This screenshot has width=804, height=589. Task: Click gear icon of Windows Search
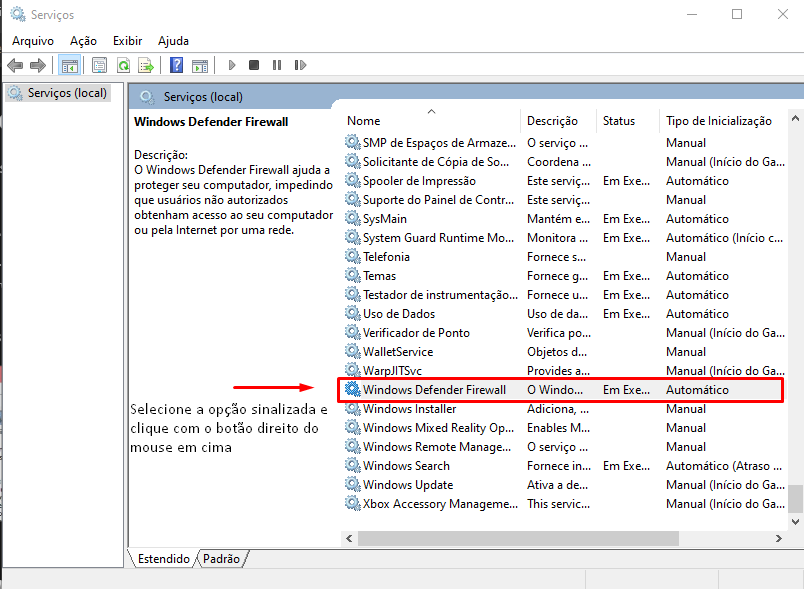tap(353, 465)
